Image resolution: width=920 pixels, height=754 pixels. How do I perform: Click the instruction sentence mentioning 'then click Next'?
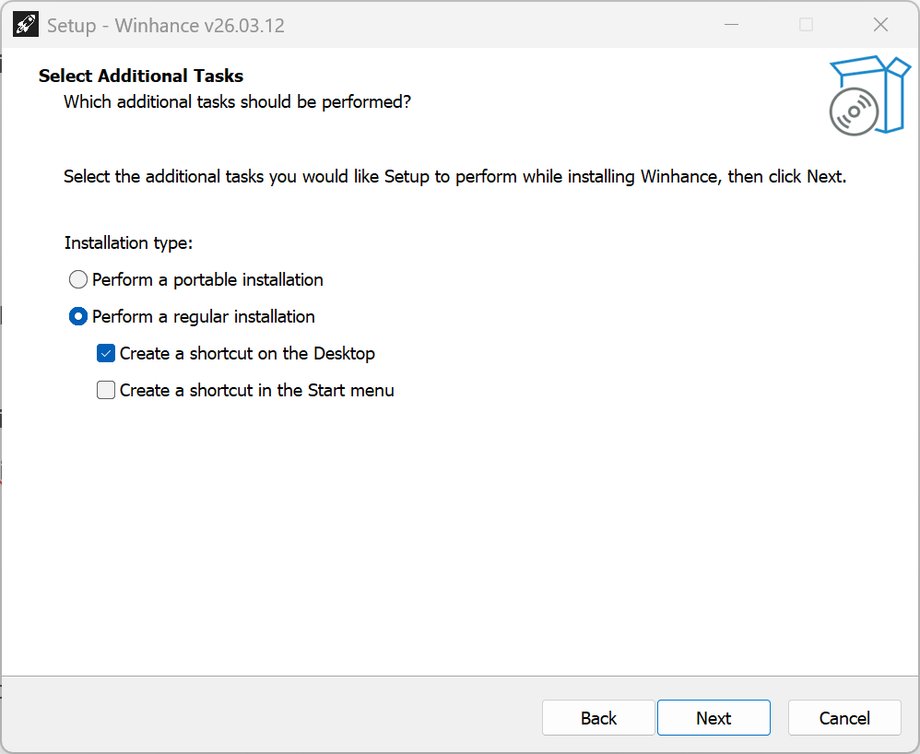(x=455, y=177)
